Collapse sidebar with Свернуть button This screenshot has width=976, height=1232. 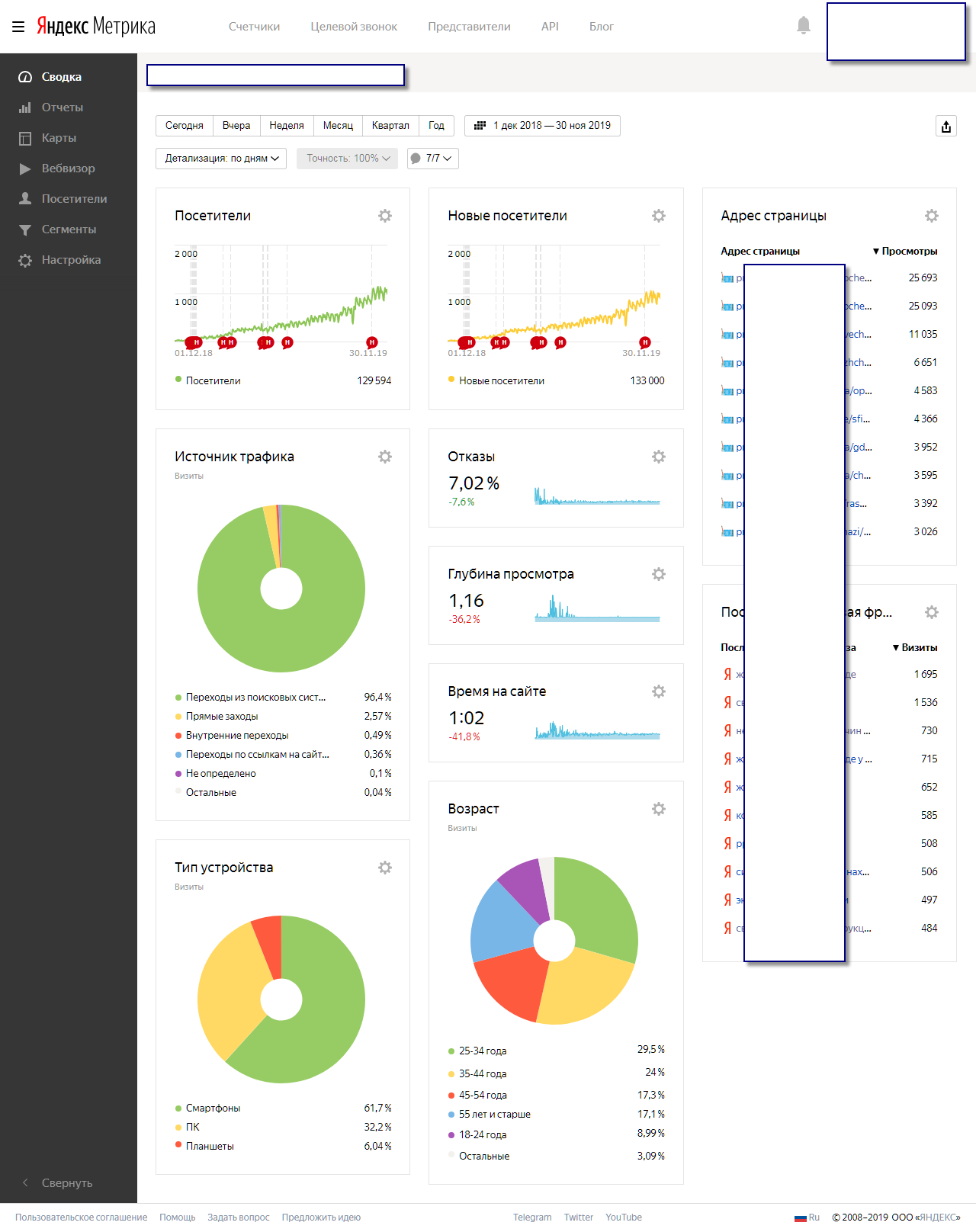pos(66,1183)
